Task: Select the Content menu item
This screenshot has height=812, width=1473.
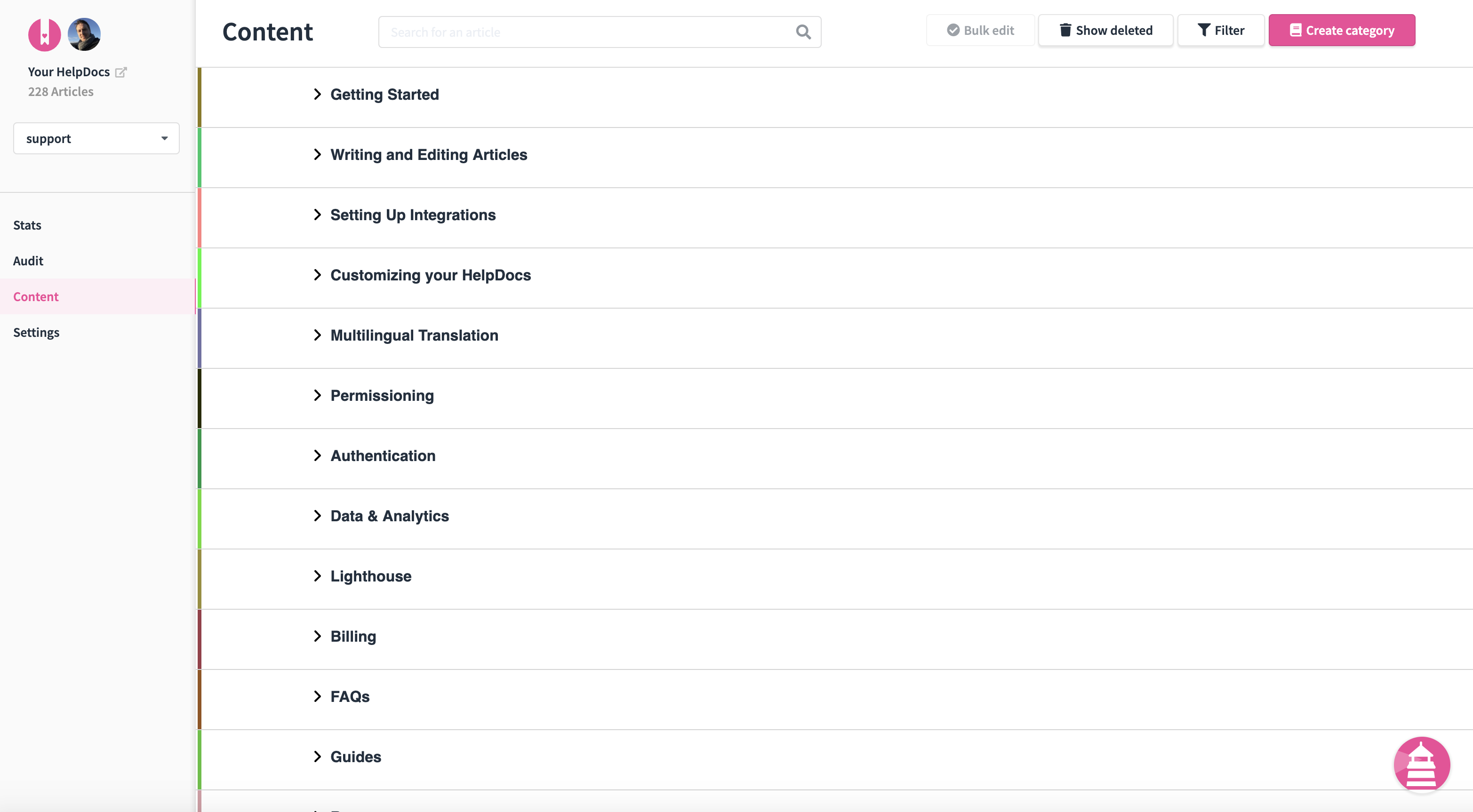Action: [36, 297]
